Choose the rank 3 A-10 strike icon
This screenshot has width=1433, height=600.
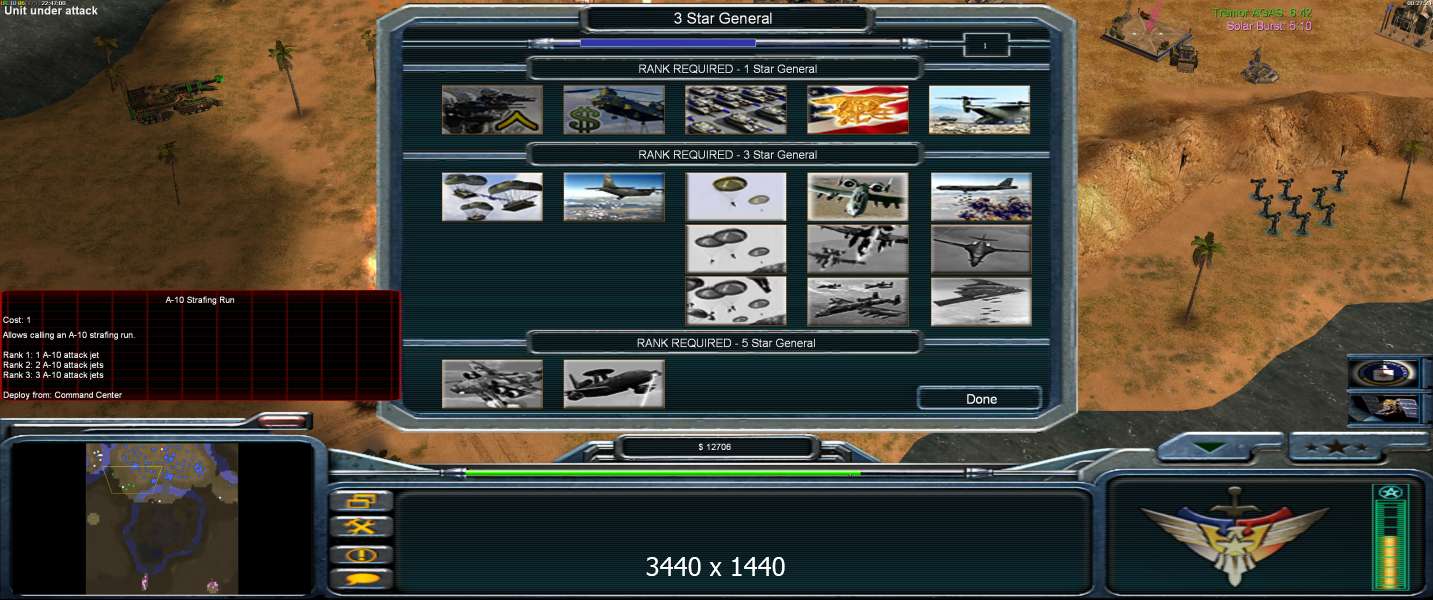click(x=858, y=301)
